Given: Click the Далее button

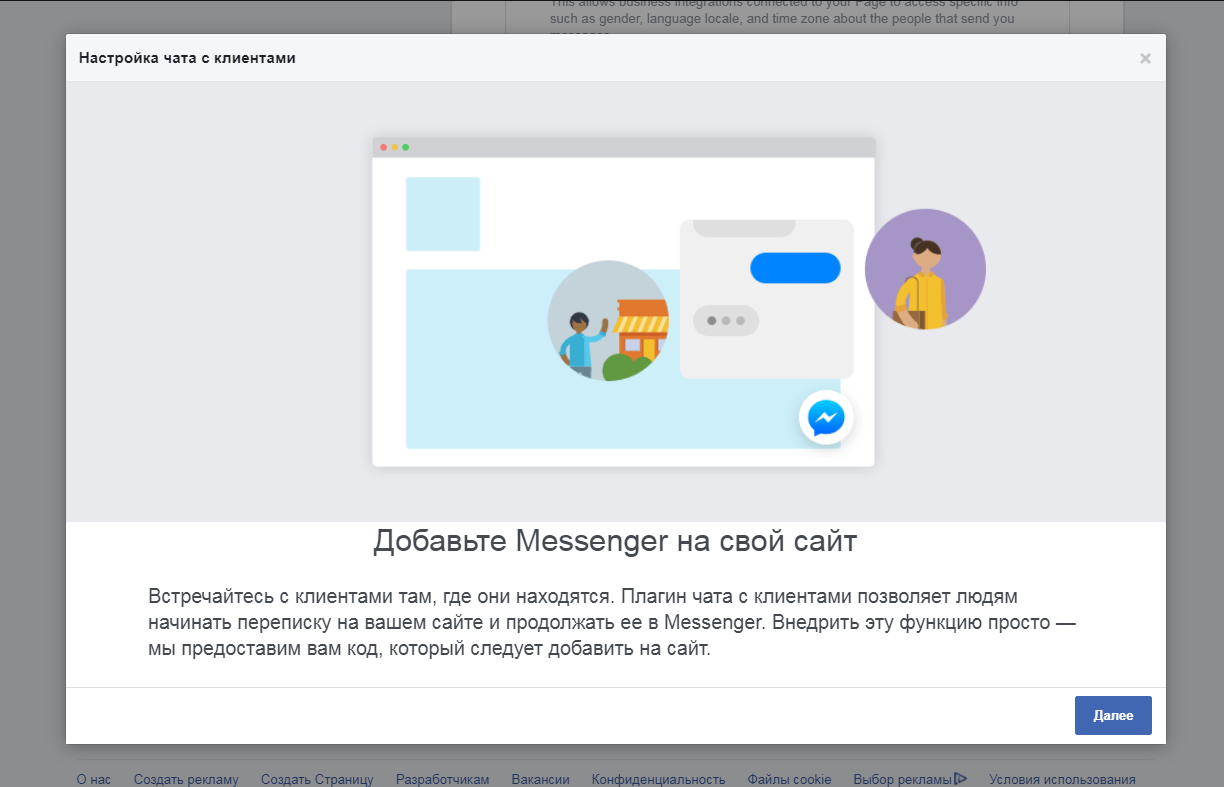Looking at the screenshot, I should pos(1113,715).
